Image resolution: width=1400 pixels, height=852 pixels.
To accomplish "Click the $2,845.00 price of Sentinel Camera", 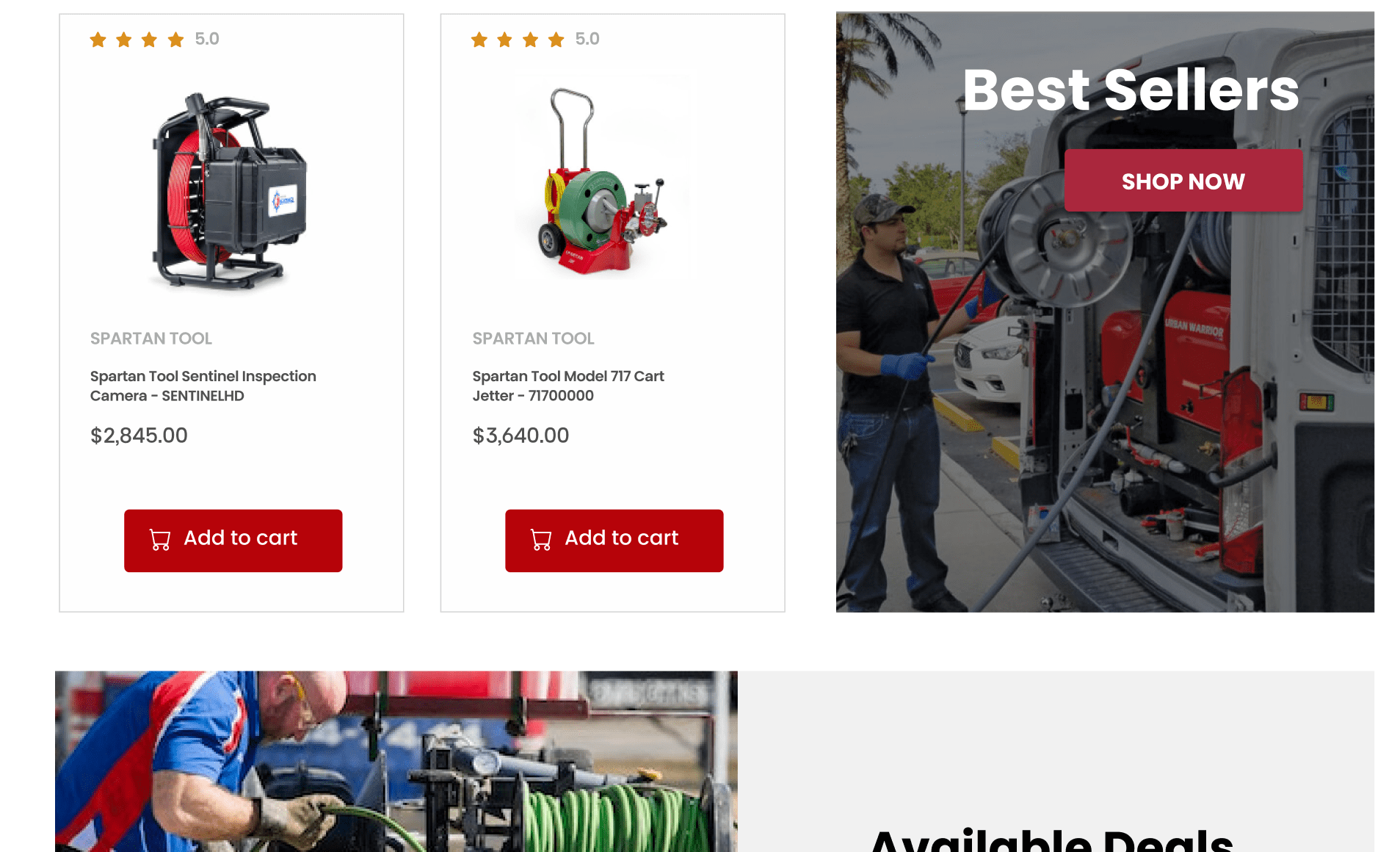I will (x=139, y=436).
